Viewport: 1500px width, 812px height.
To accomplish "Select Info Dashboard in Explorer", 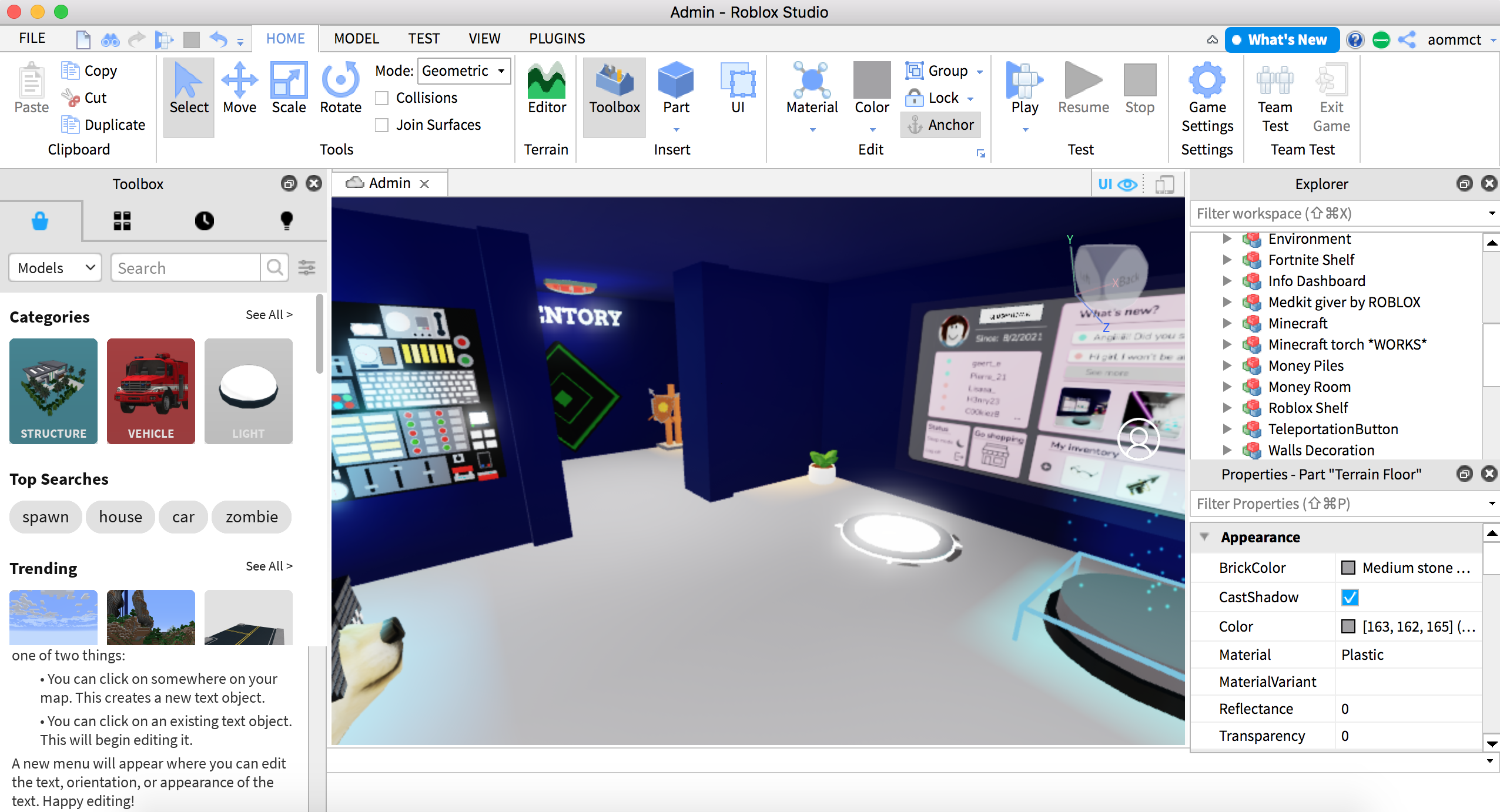I will 1316,281.
